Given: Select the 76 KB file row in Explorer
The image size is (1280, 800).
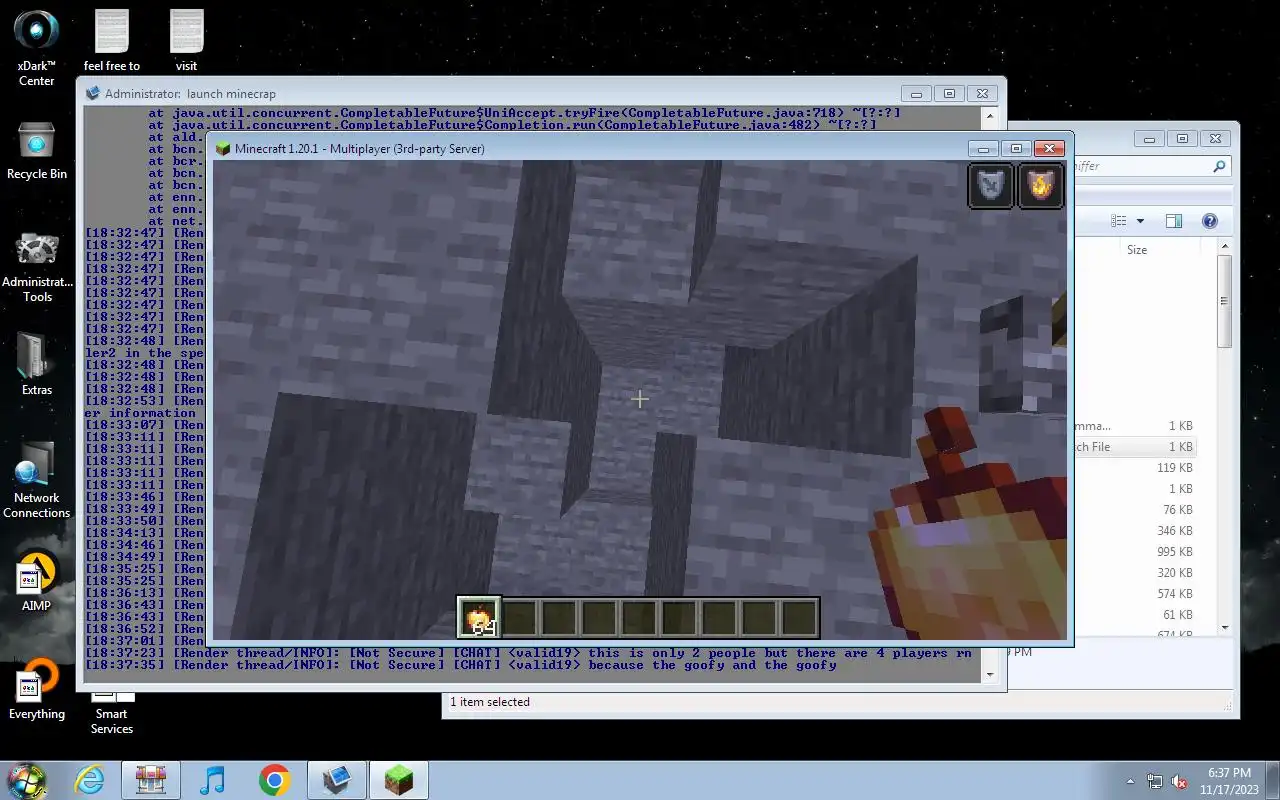Looking at the screenshot, I should pyautogui.click(x=1135, y=510).
